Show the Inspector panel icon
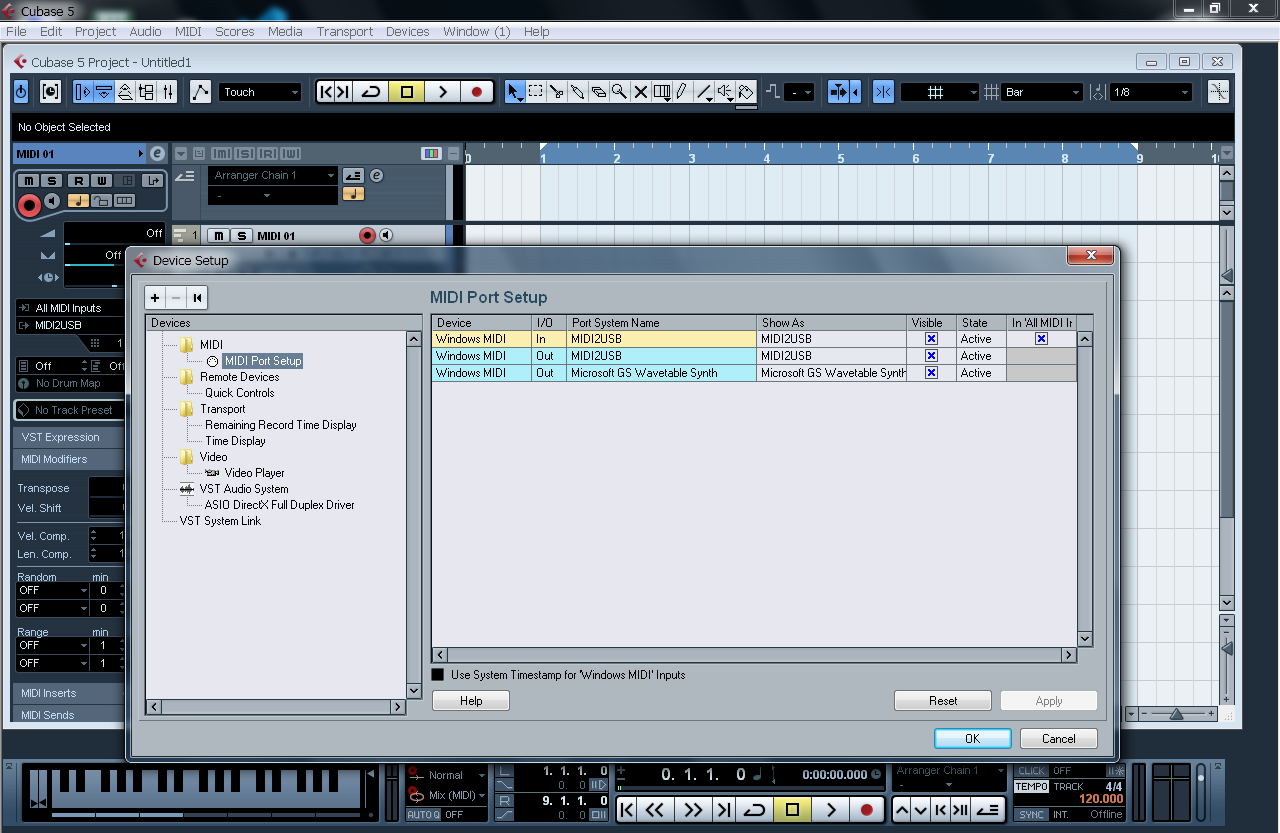This screenshot has width=1280, height=833. (x=84, y=92)
